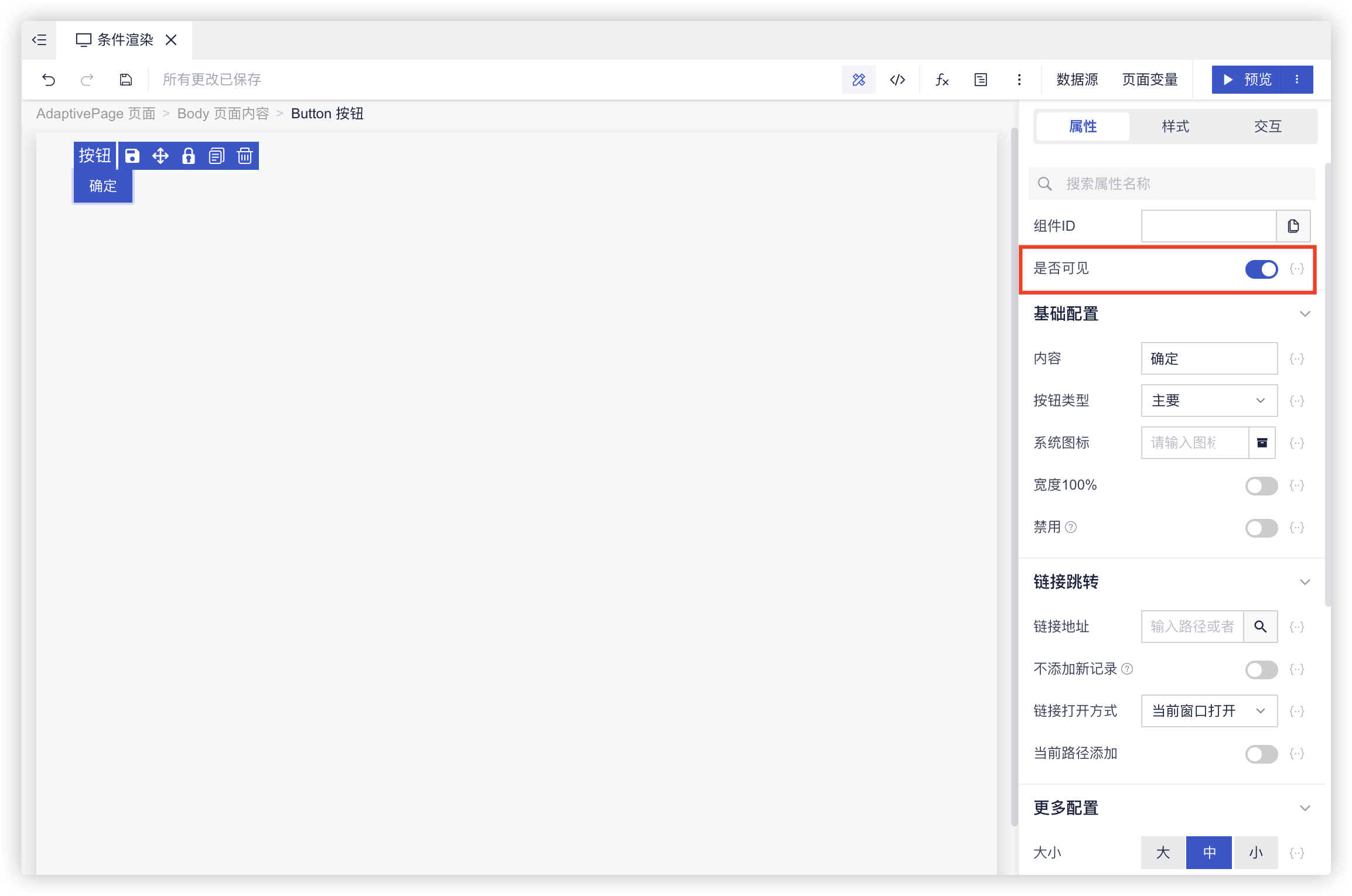This screenshot has width=1352, height=896.
Task: Open the 数据源 data source link
Action: pyautogui.click(x=1077, y=80)
